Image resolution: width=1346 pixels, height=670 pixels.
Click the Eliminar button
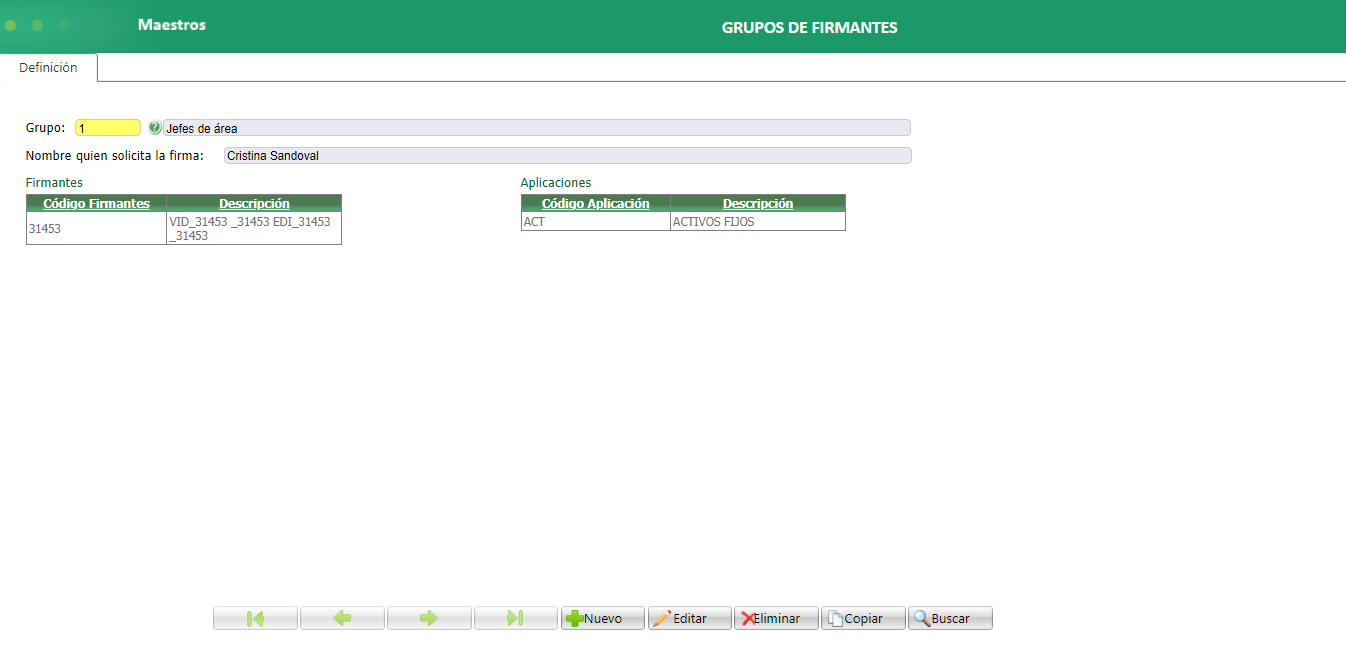pyautogui.click(x=777, y=618)
